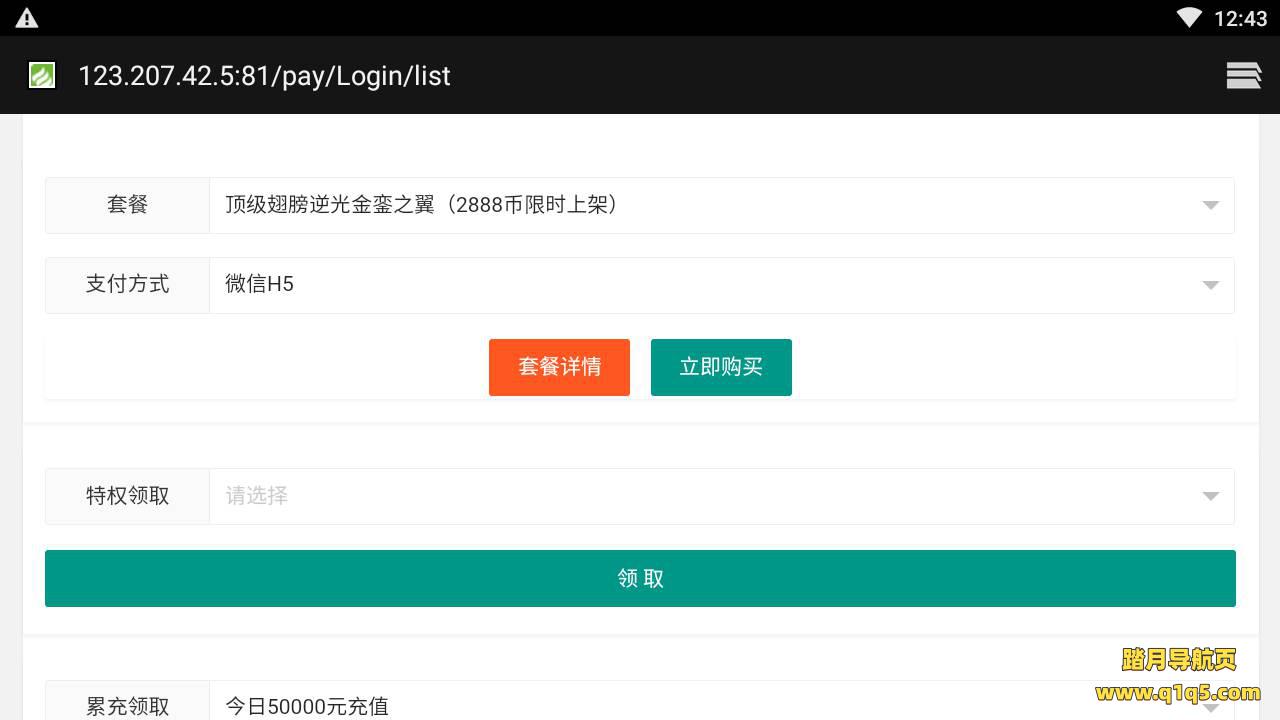Viewport: 1280px width, 720px height.
Task: Open the 顶级翅膀逆光金銮之翼 package selector
Action: coord(700,205)
